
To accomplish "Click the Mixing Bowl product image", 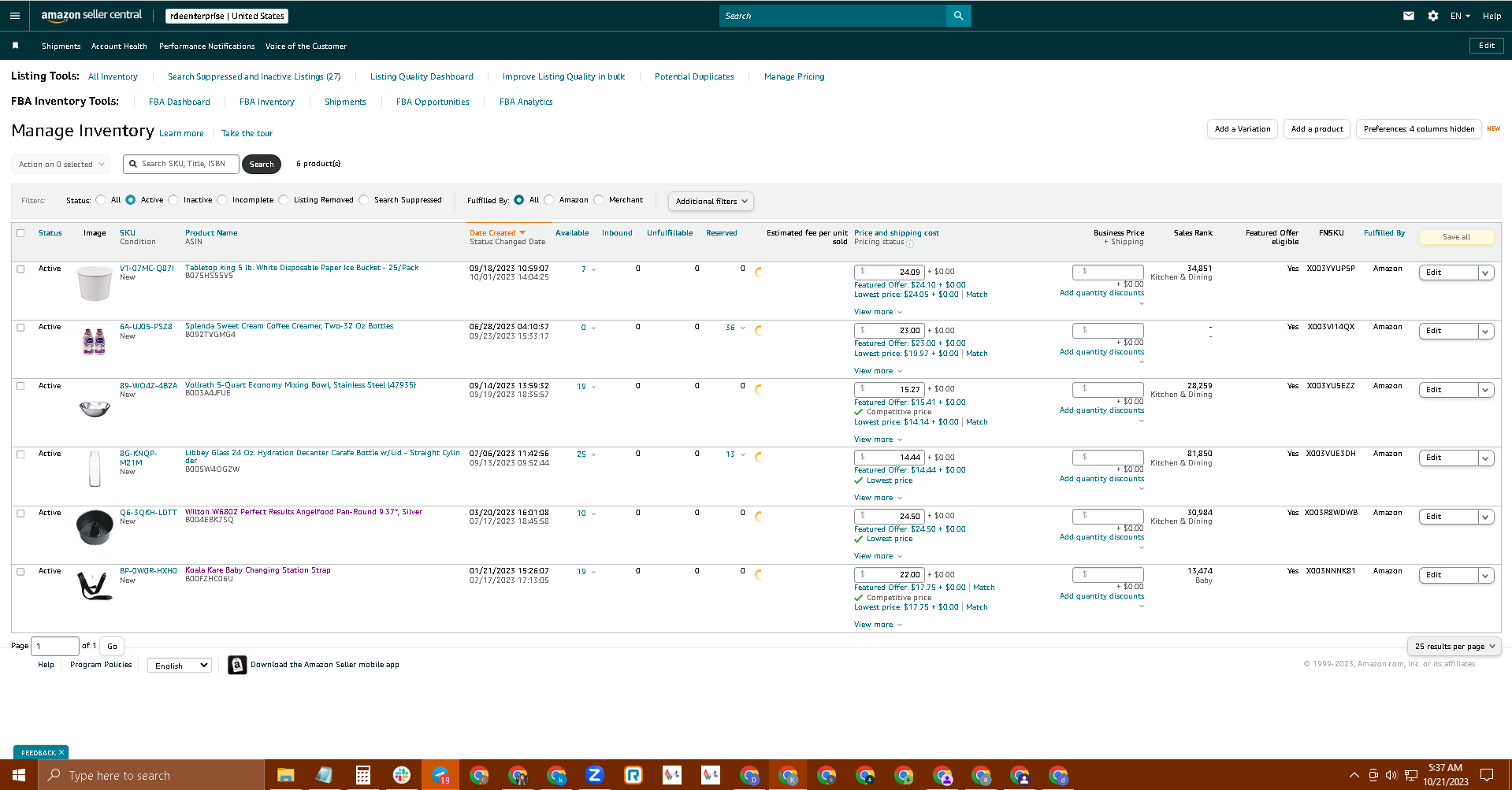I will [x=95, y=408].
